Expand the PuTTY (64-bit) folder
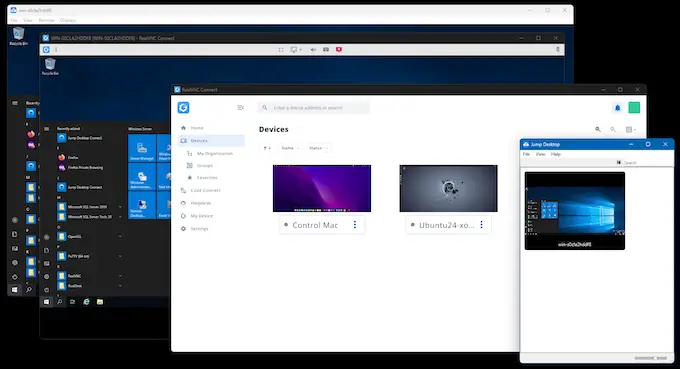The height and width of the screenshot is (369, 680). (90, 256)
